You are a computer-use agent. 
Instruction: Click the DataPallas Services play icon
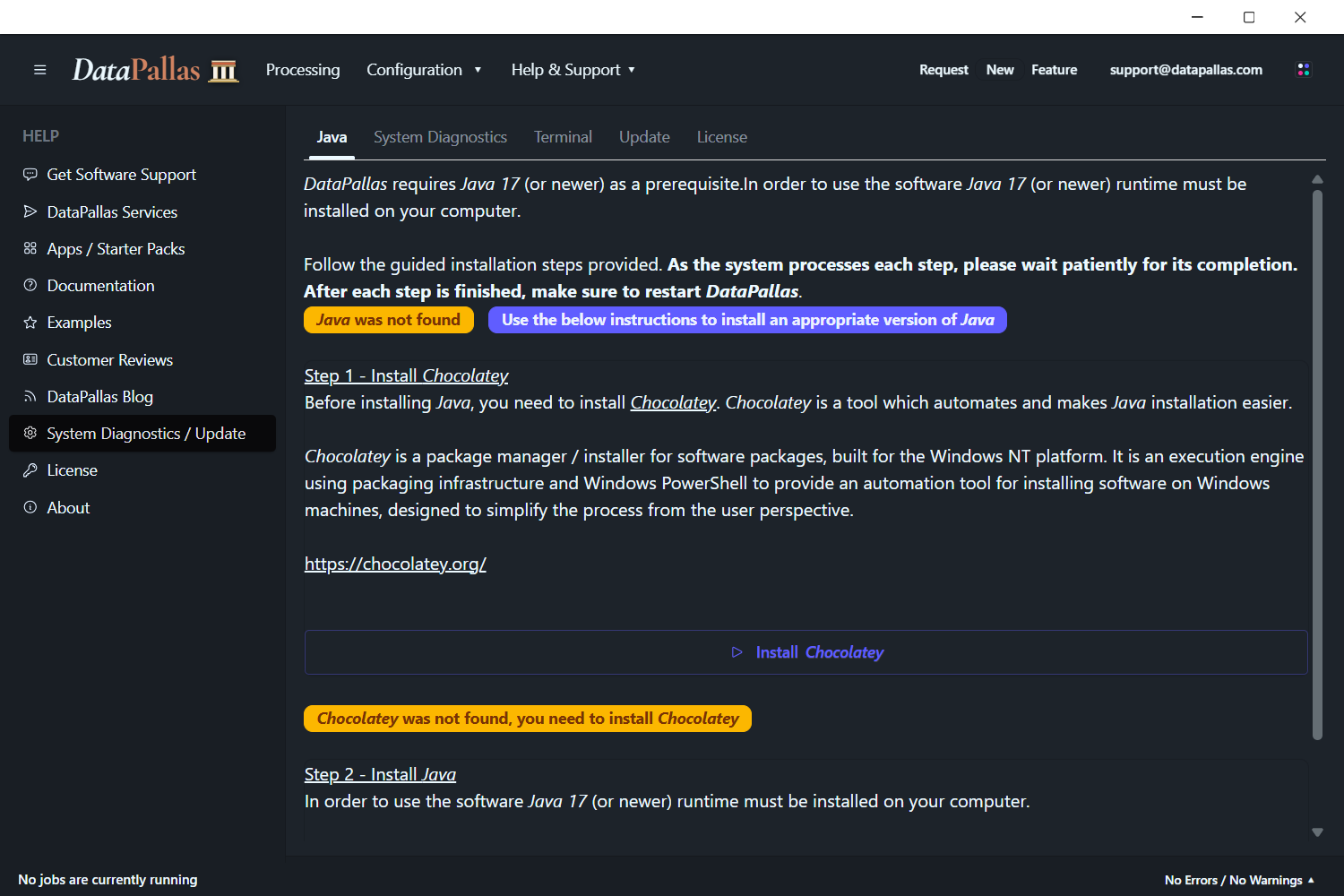tap(30, 211)
